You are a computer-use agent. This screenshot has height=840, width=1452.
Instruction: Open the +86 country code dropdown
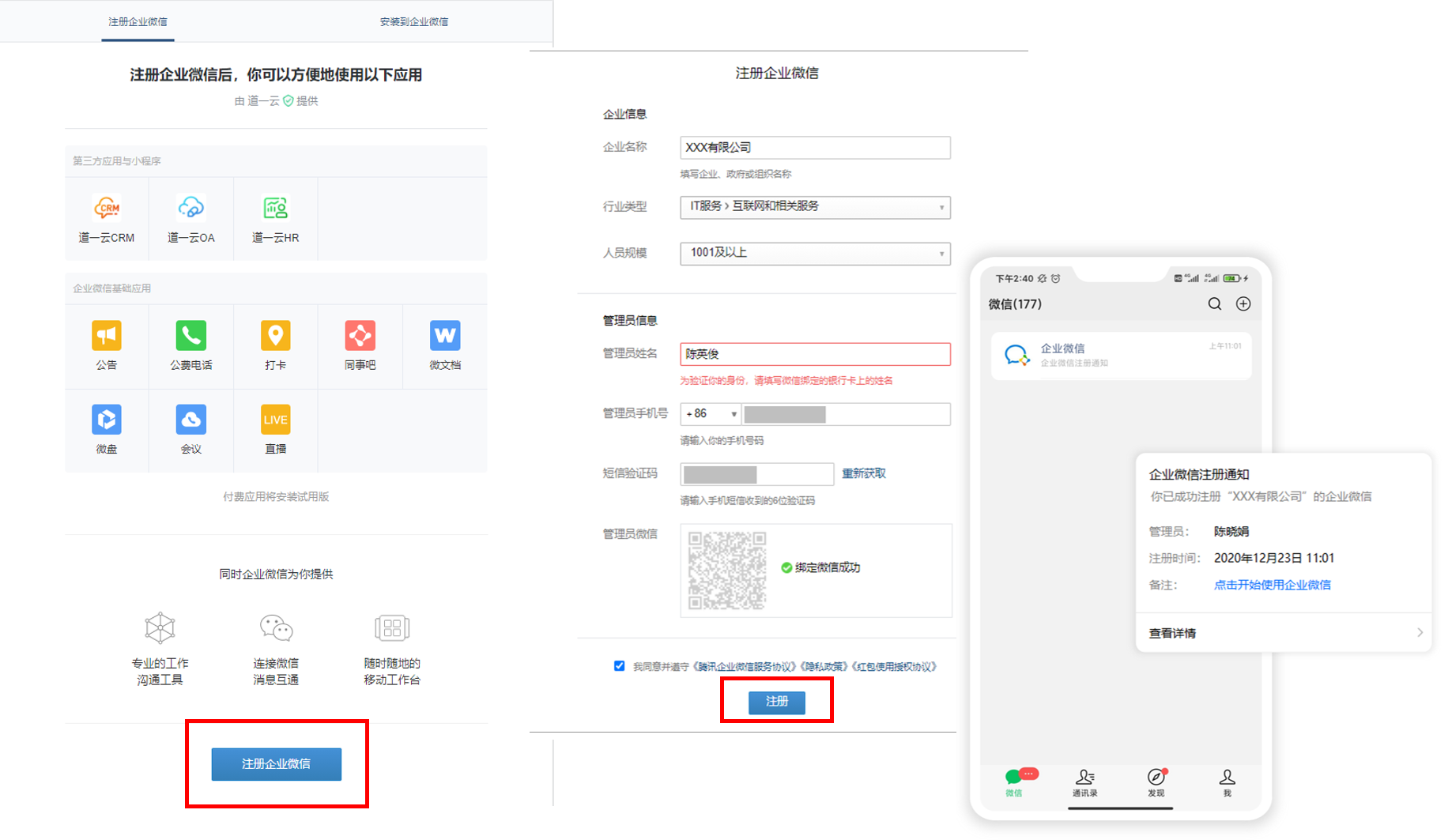[710, 414]
